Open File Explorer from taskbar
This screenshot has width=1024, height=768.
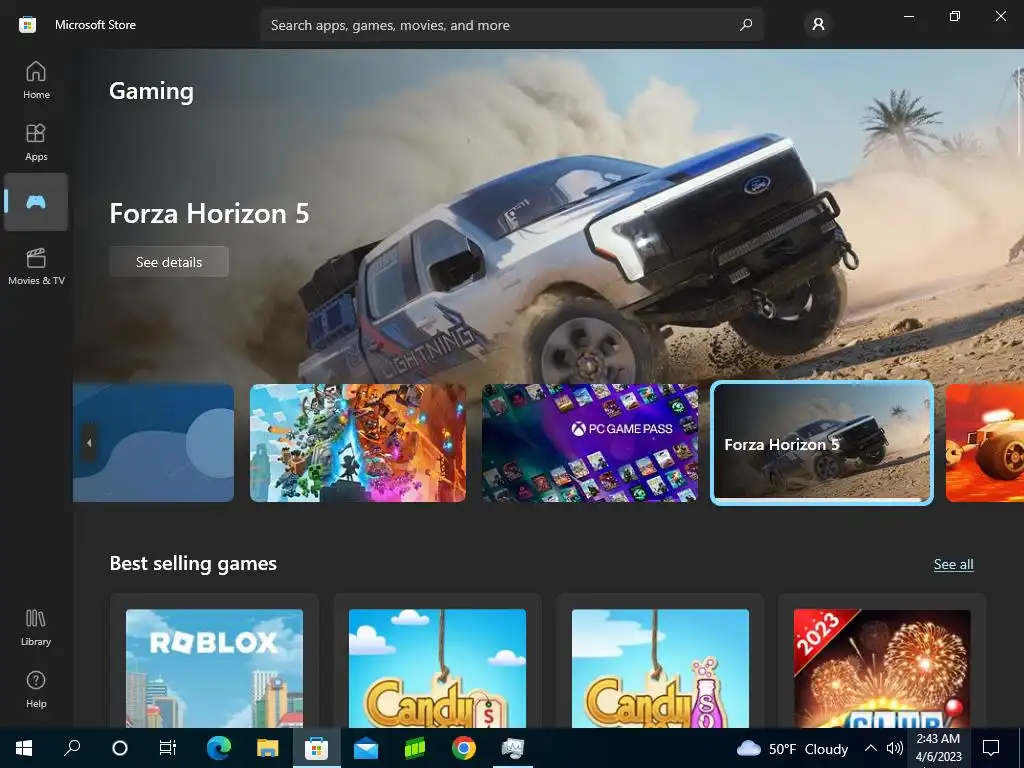coord(267,748)
